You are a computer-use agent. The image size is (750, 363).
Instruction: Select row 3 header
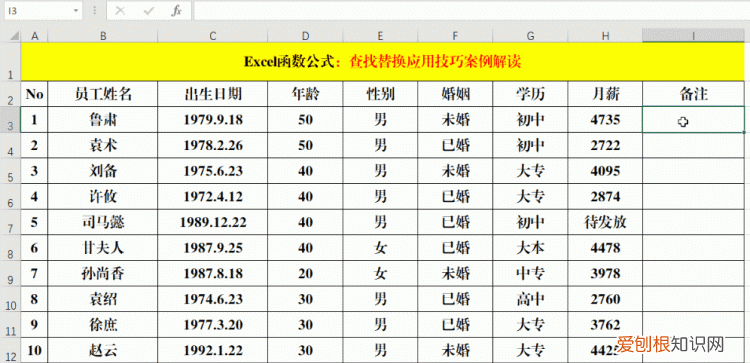[x=11, y=120]
